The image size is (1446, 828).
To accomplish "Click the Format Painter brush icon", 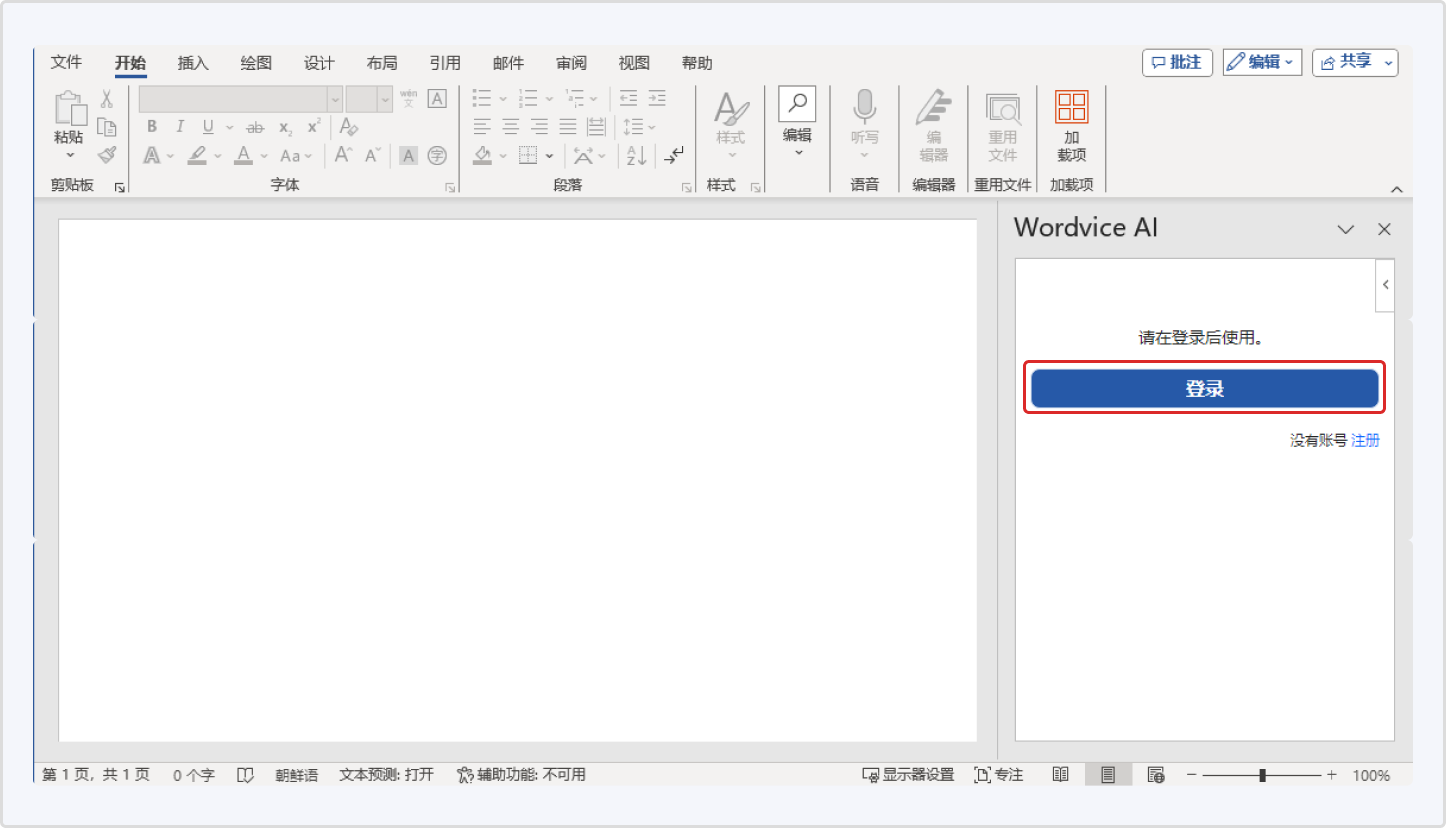I will coord(107,154).
